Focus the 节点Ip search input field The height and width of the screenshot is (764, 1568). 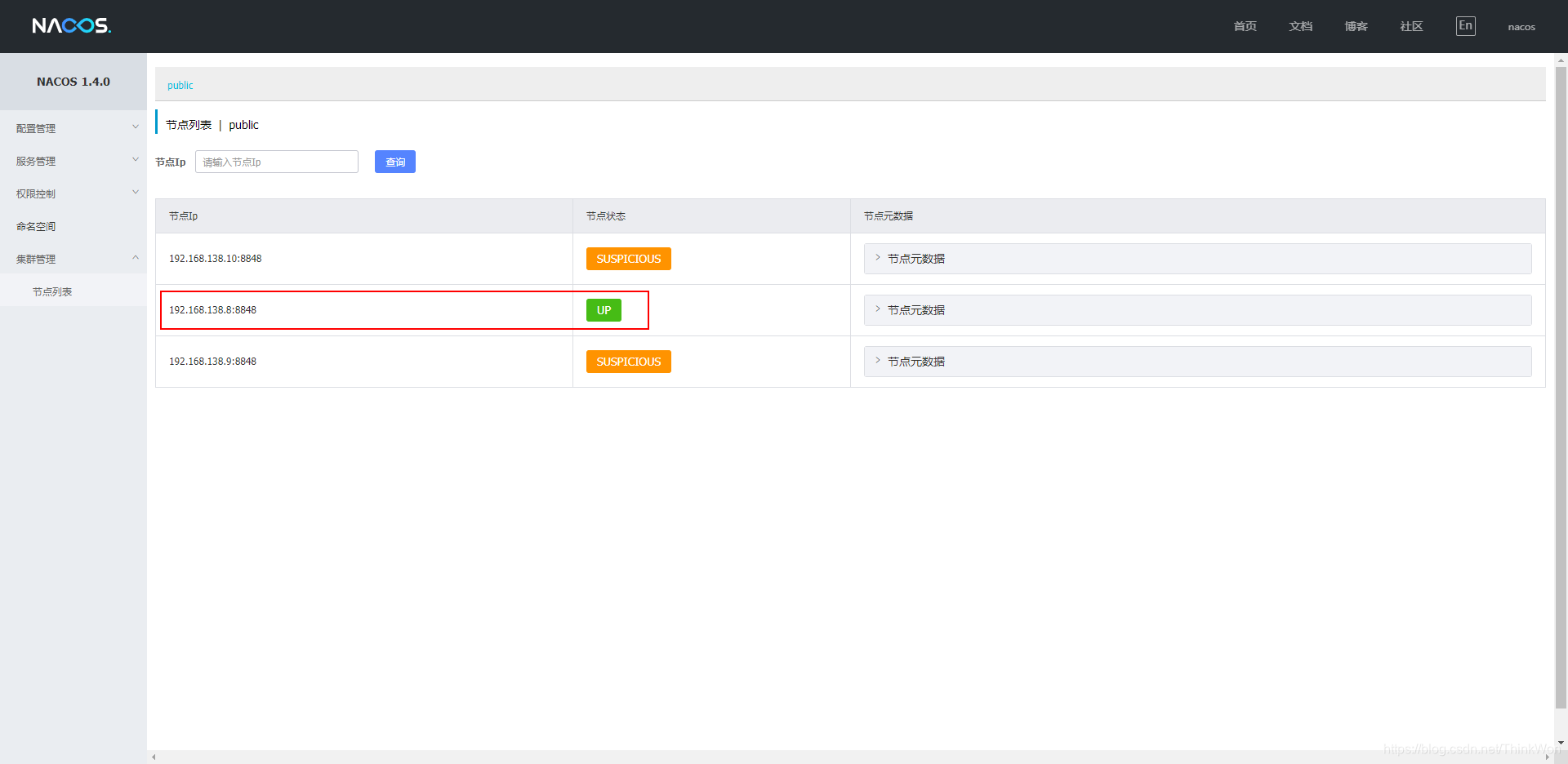tap(277, 162)
